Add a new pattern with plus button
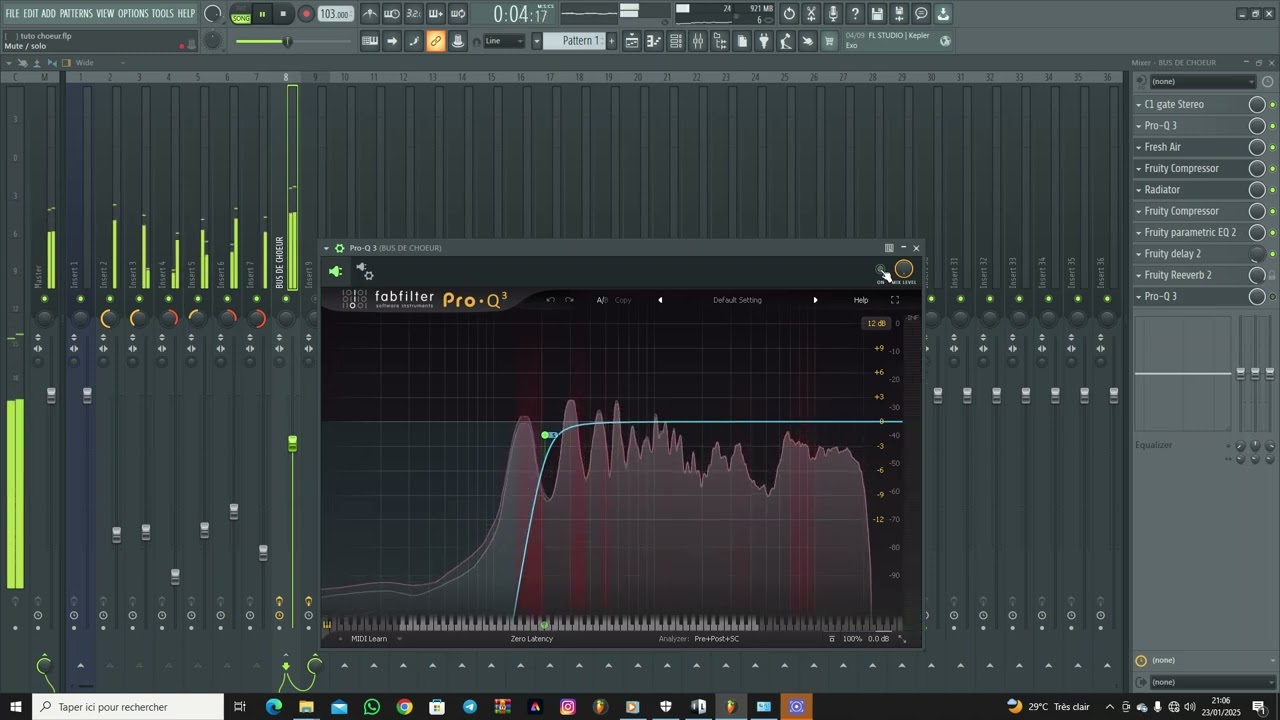The image size is (1280, 720). [612, 41]
